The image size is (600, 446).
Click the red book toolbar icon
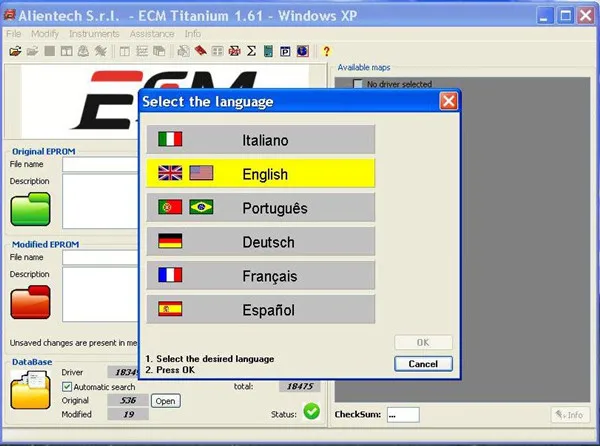click(x=200, y=51)
